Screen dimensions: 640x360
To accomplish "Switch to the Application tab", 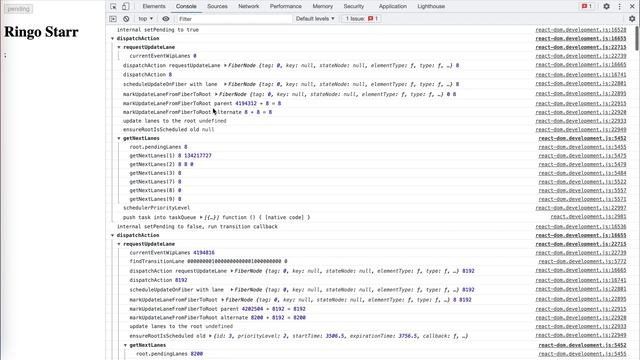I will (393, 7).
